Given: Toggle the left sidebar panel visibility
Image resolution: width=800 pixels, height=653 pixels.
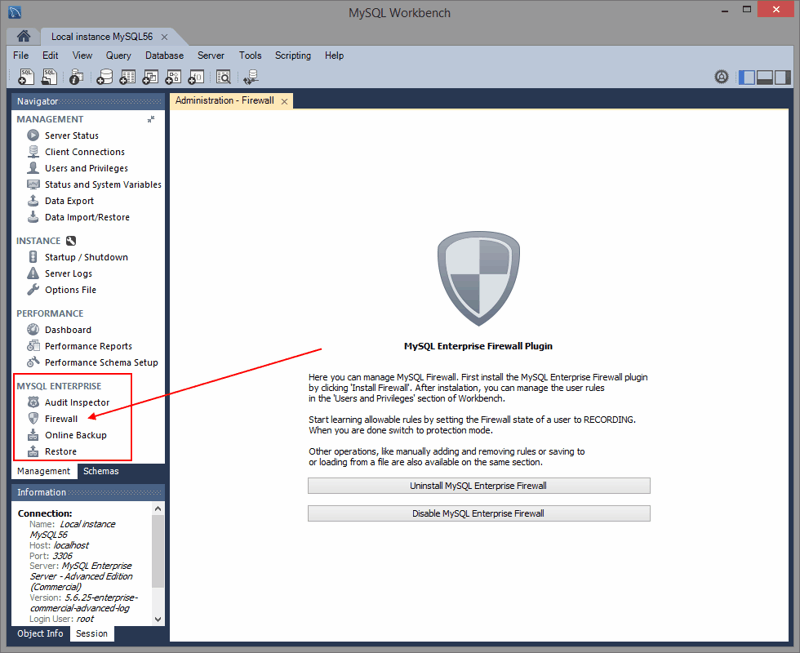Looking at the screenshot, I should 746,78.
